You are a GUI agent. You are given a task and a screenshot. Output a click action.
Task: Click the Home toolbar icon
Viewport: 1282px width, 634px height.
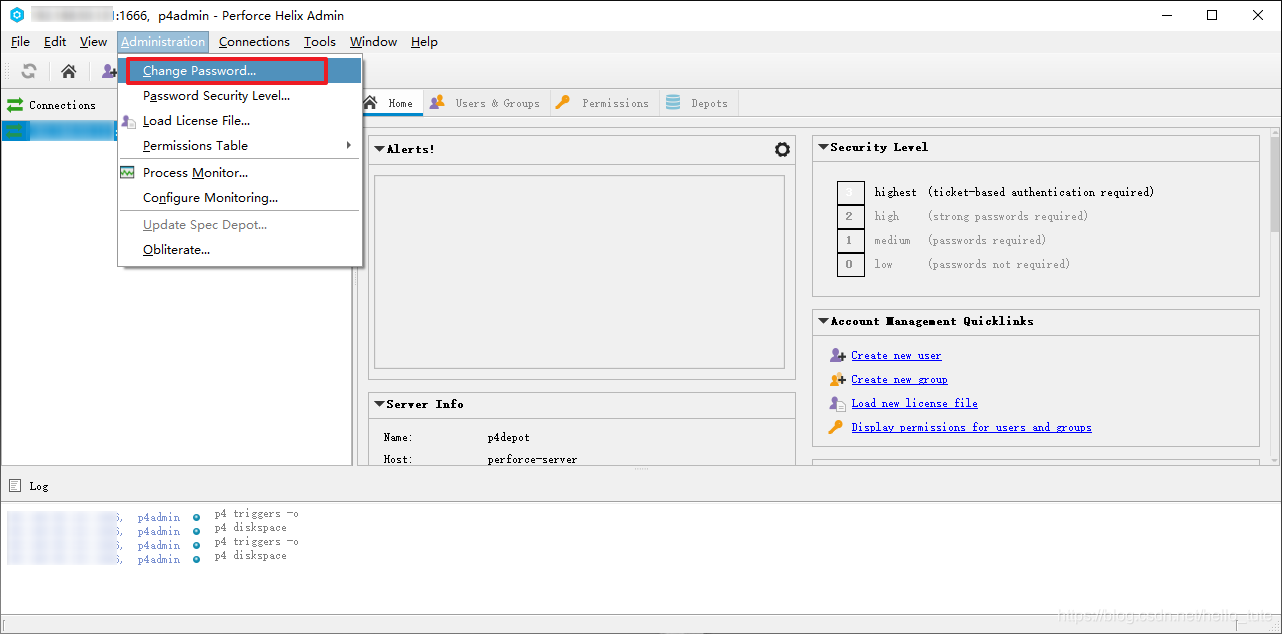[x=68, y=71]
